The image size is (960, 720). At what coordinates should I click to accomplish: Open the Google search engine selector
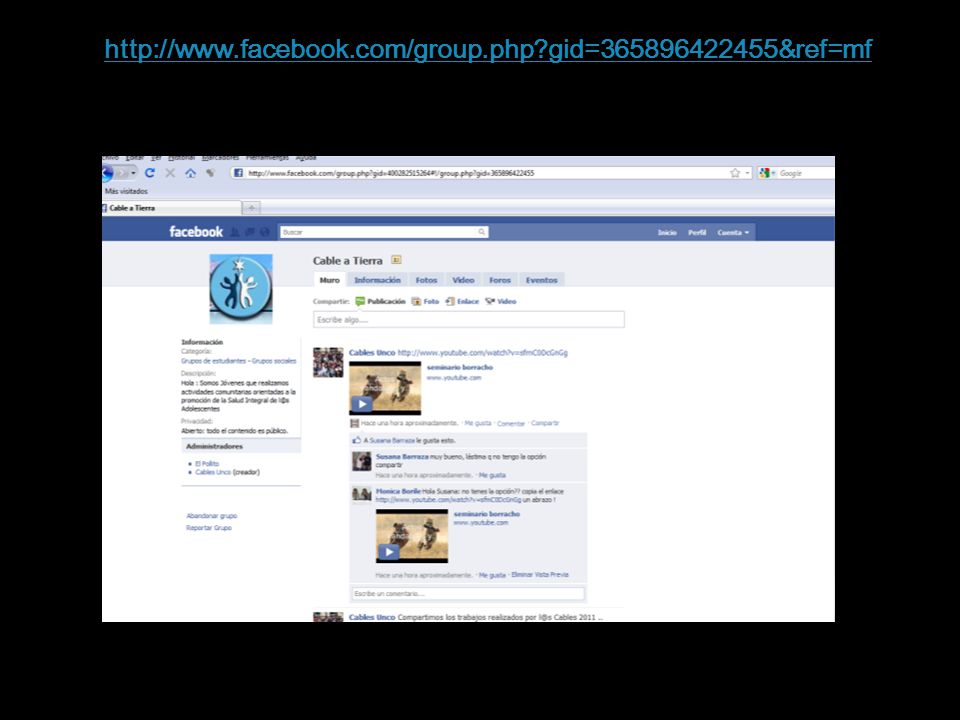[x=767, y=173]
